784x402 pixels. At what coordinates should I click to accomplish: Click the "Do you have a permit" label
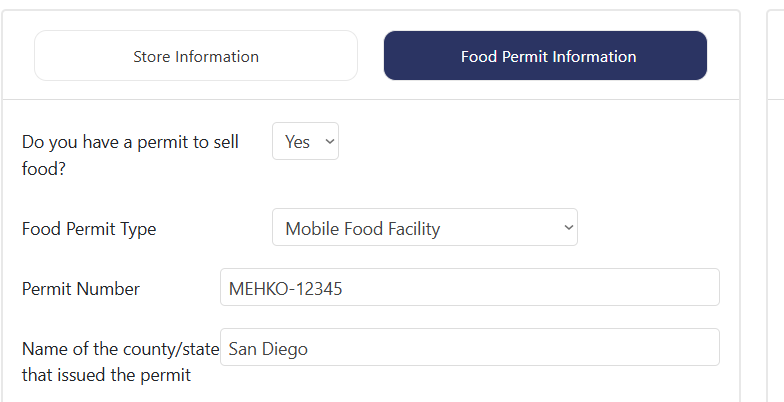pyautogui.click(x=130, y=142)
